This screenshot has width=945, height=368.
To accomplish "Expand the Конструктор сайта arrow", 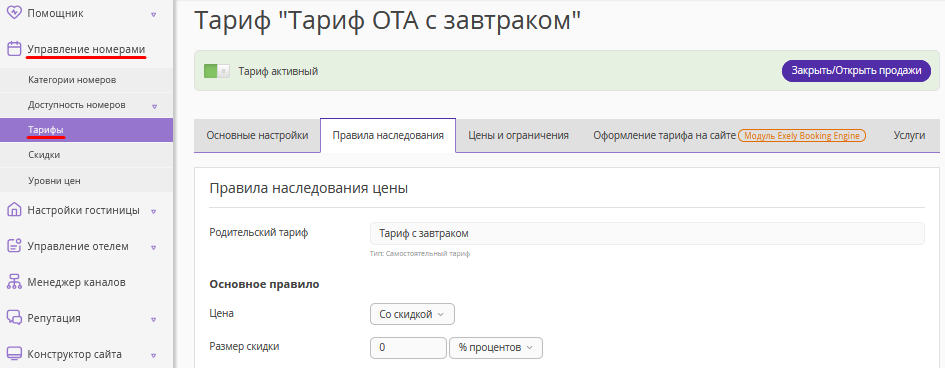I will click(x=154, y=355).
